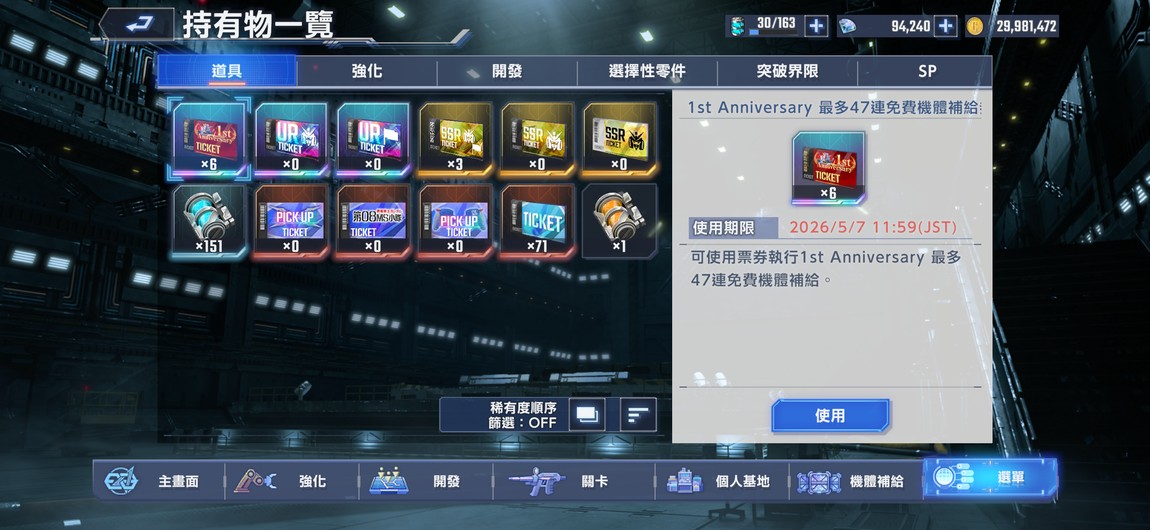Select the 1st Anniversary ticket x6 in grid
This screenshot has height=530, width=1150.
click(210, 139)
